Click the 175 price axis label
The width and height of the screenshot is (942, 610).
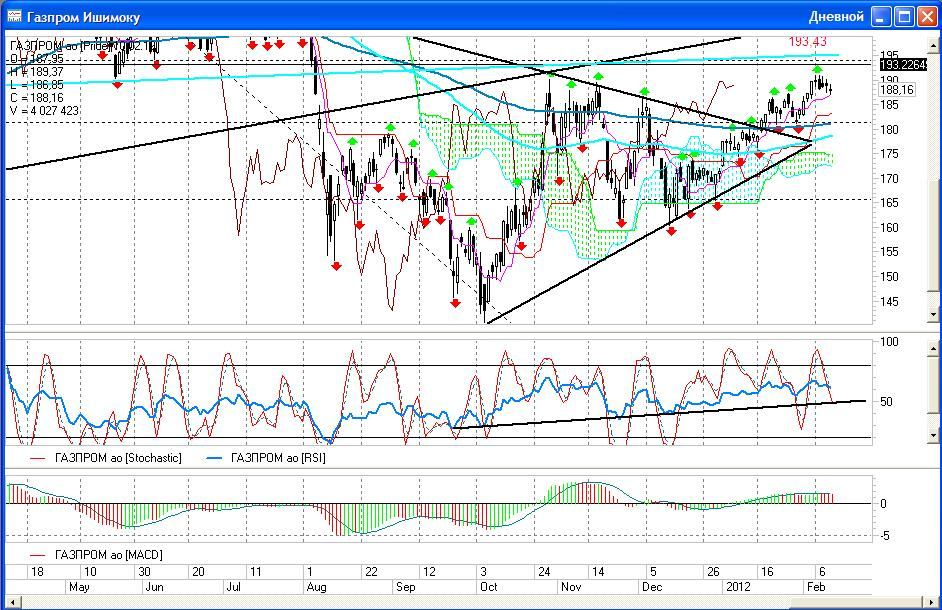coord(889,154)
